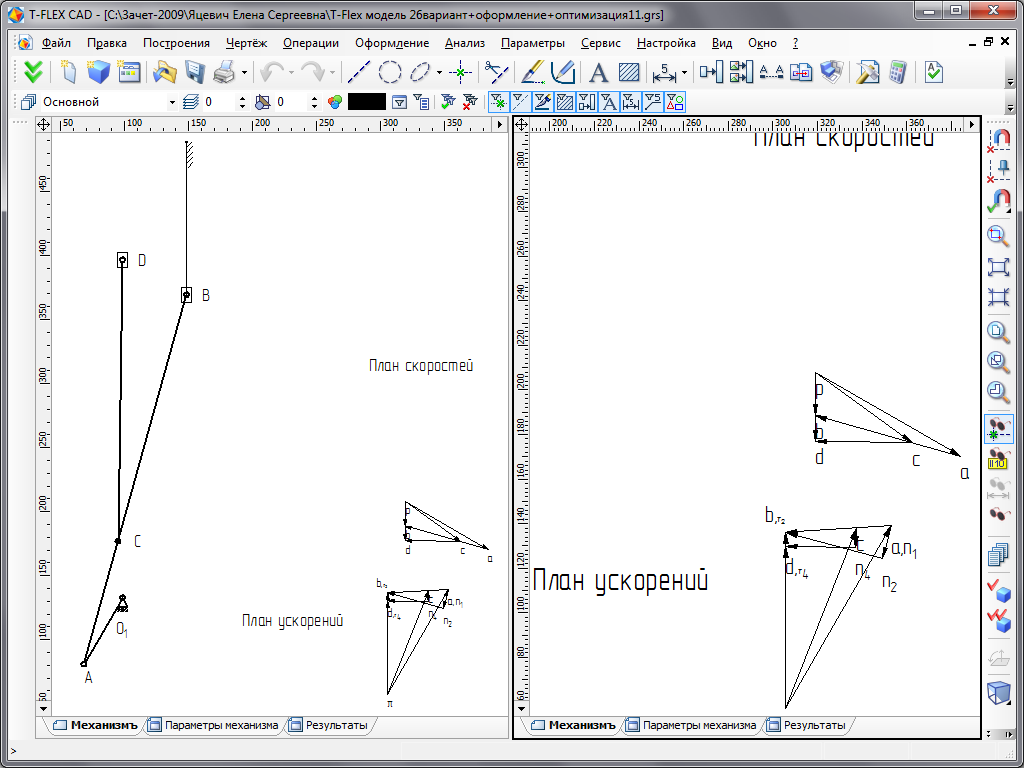Toggle the construction lines selector filter
This screenshot has height=768, width=1024.
coord(520,102)
